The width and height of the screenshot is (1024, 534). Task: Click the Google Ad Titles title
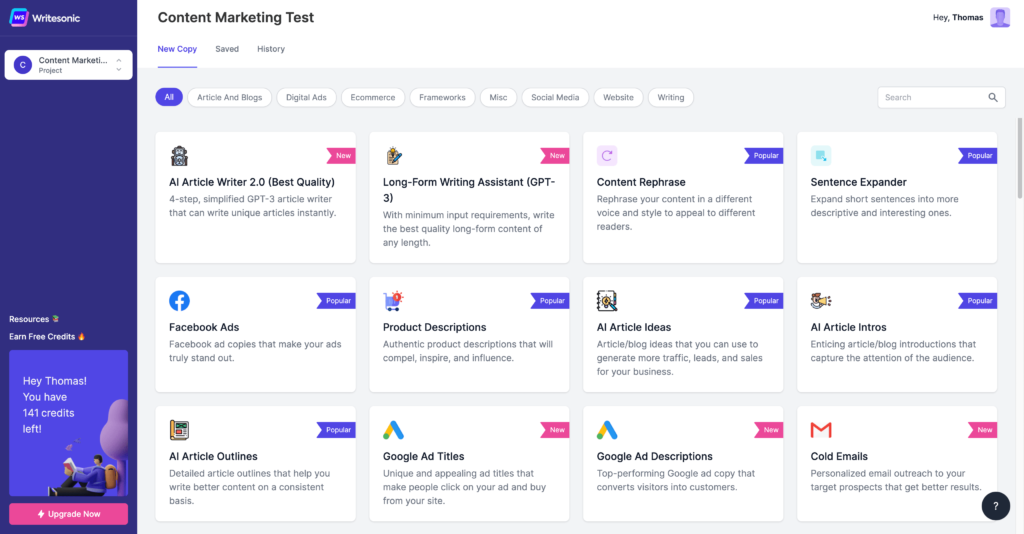(x=423, y=456)
